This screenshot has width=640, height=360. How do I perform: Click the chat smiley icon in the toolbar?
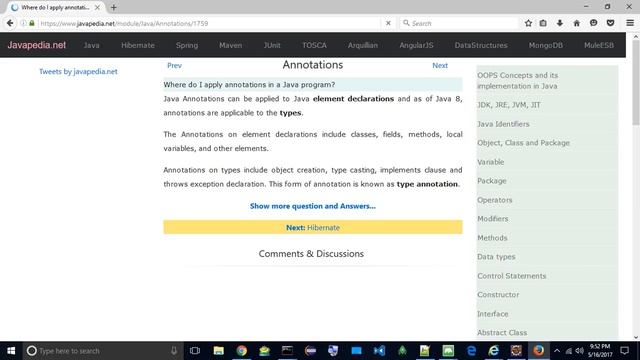(593, 23)
